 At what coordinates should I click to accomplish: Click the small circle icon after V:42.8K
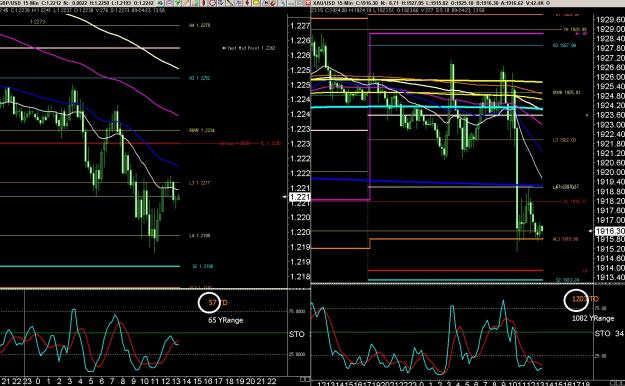pyautogui.click(x=549, y=3)
